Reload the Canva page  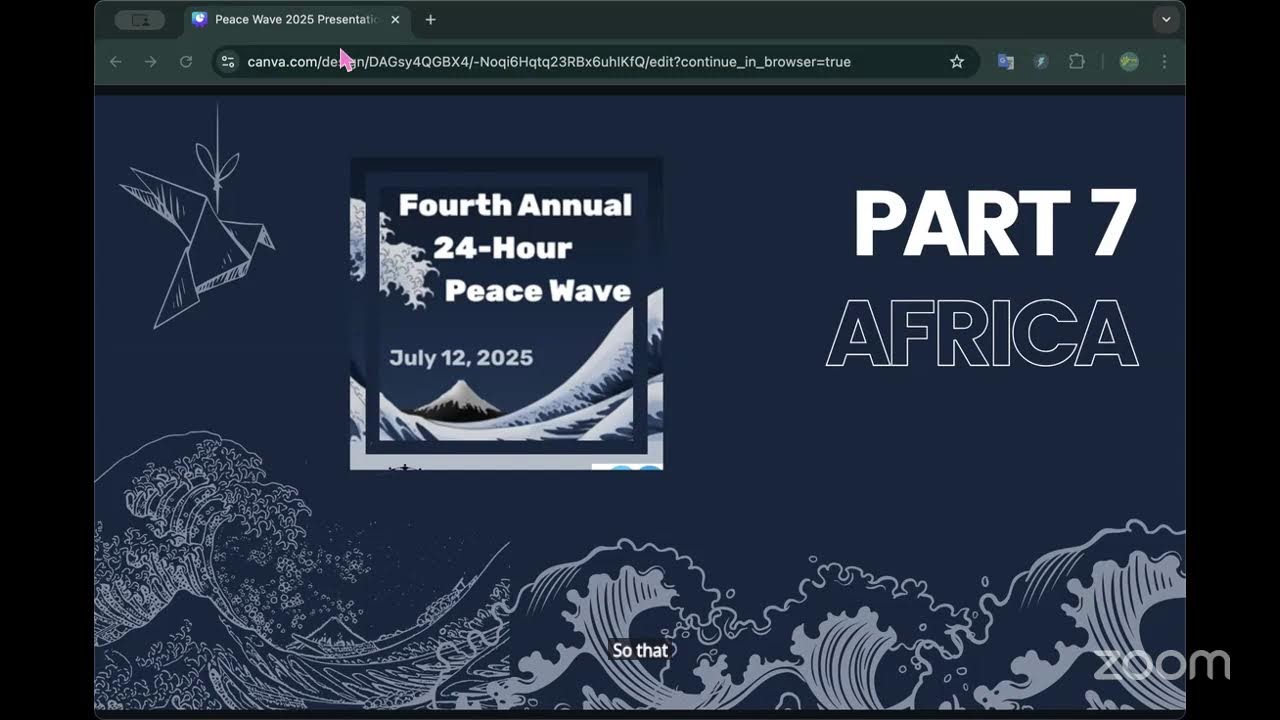coord(185,62)
